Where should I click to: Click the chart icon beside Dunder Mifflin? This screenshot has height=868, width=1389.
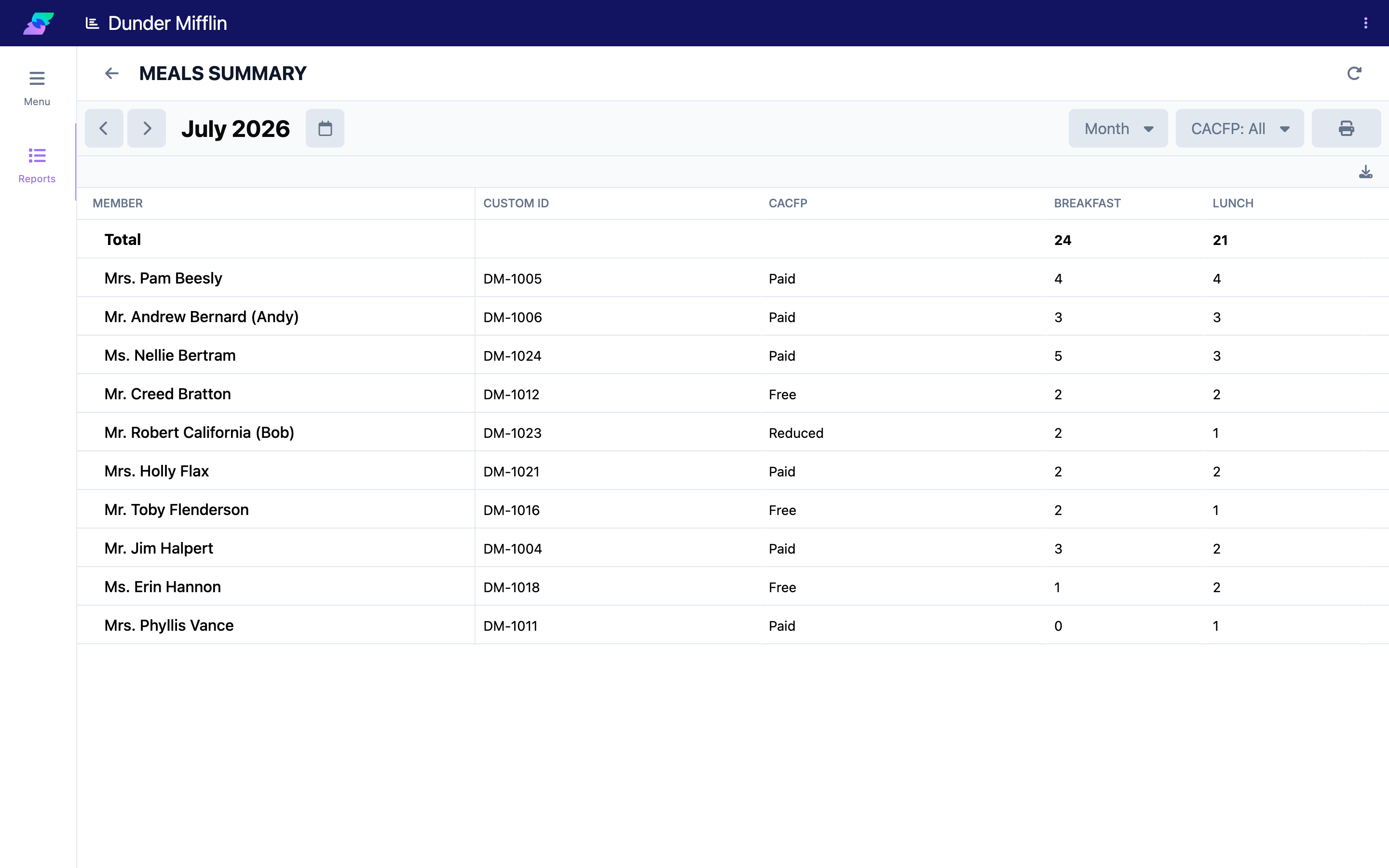tap(93, 23)
